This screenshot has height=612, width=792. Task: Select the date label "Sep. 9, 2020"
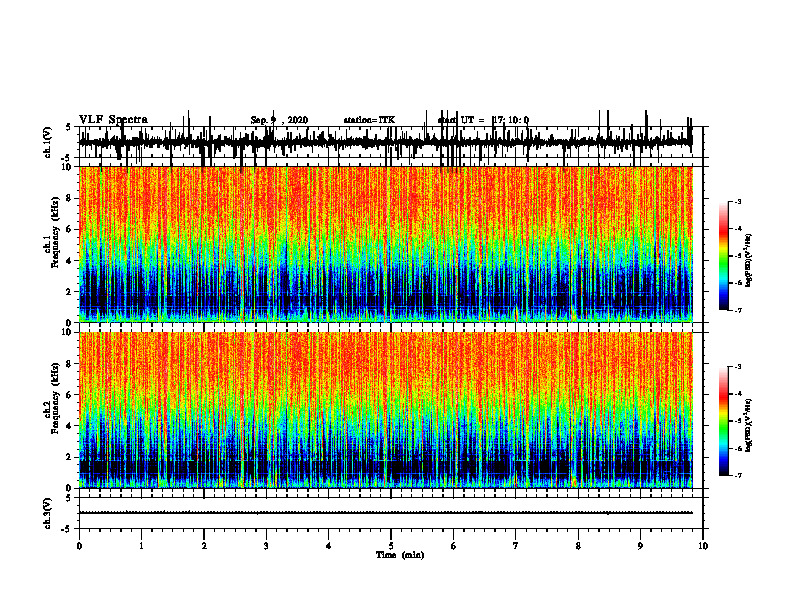(x=279, y=120)
